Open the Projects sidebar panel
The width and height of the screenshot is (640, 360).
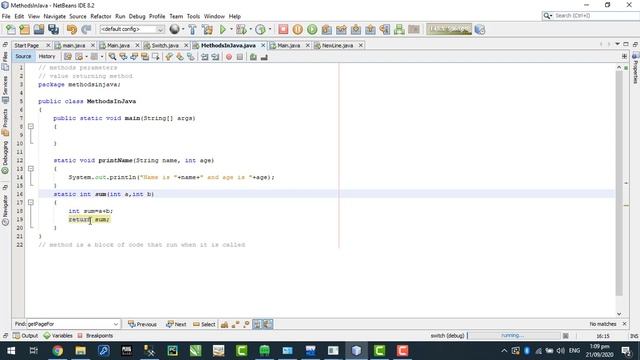[x=5, y=122]
